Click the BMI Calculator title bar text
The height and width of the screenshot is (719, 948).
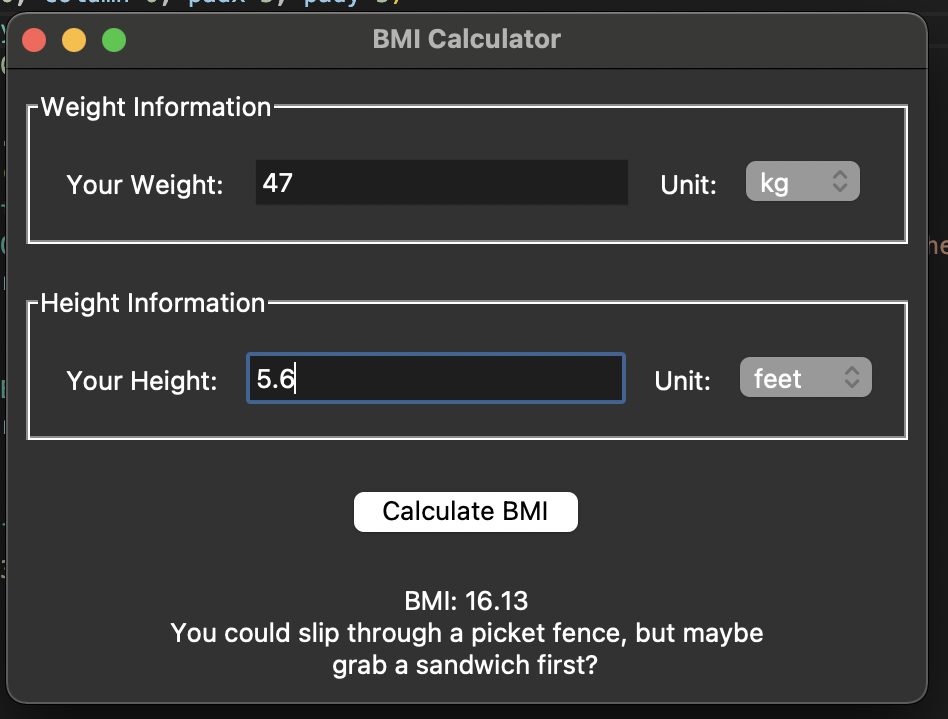click(x=466, y=39)
